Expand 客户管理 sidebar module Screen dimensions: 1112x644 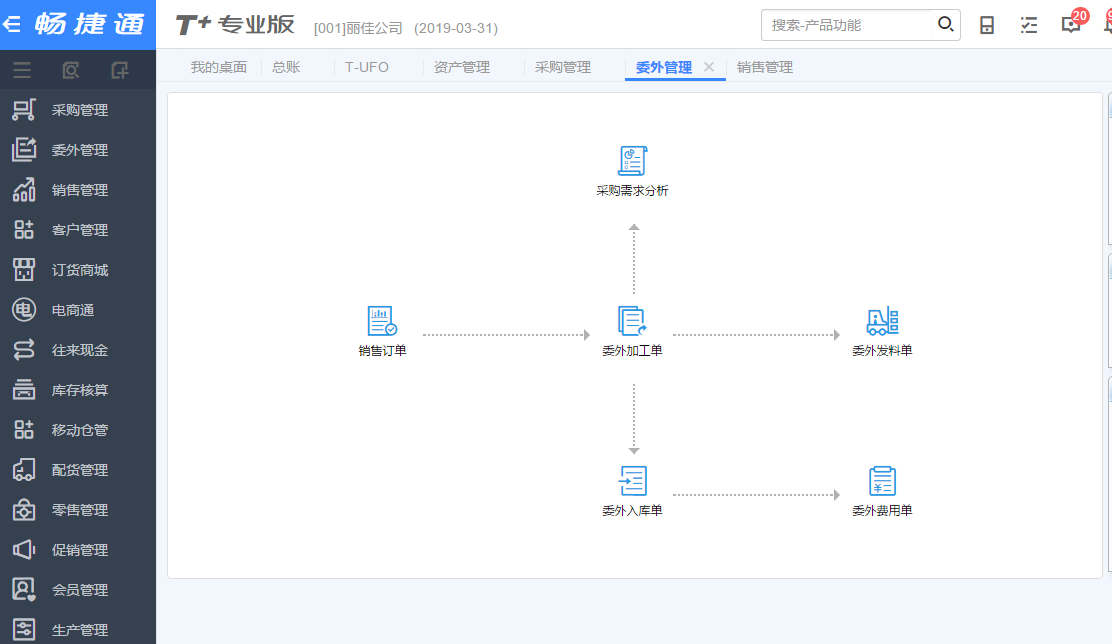click(x=79, y=230)
